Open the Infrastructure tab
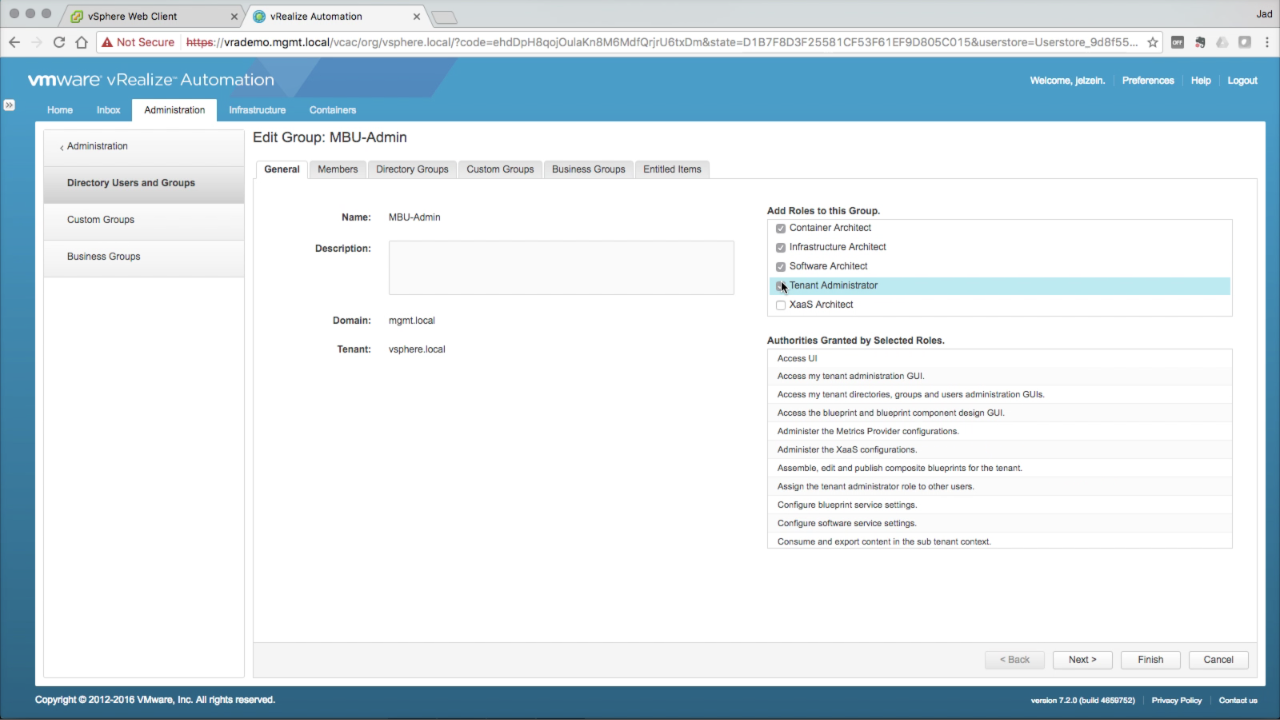 click(257, 110)
